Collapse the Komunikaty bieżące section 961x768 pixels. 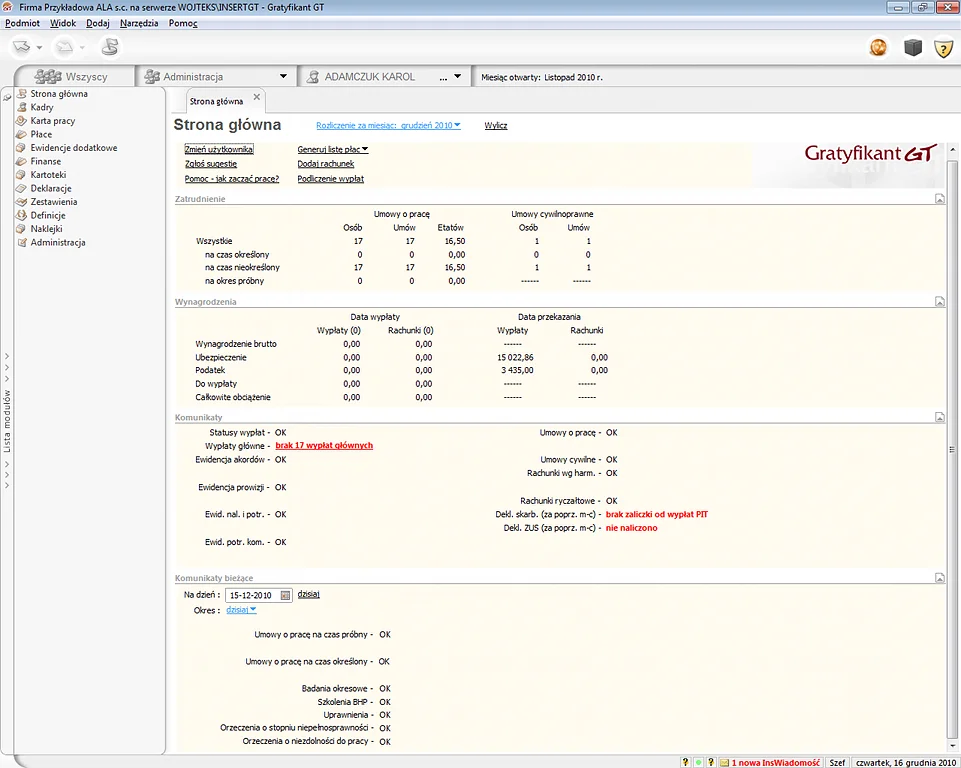coord(939,578)
